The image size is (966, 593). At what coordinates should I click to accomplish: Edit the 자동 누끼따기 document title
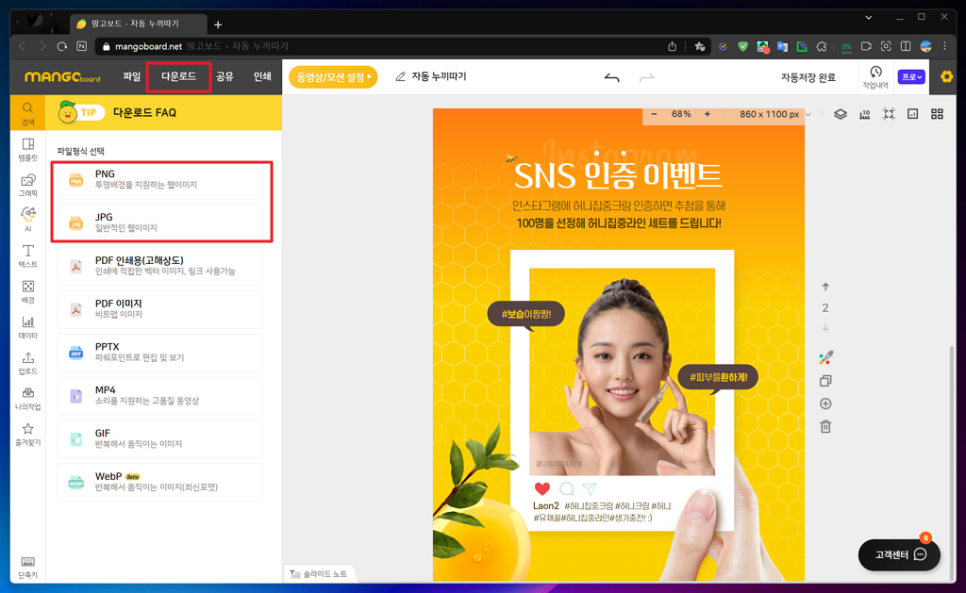[x=439, y=76]
